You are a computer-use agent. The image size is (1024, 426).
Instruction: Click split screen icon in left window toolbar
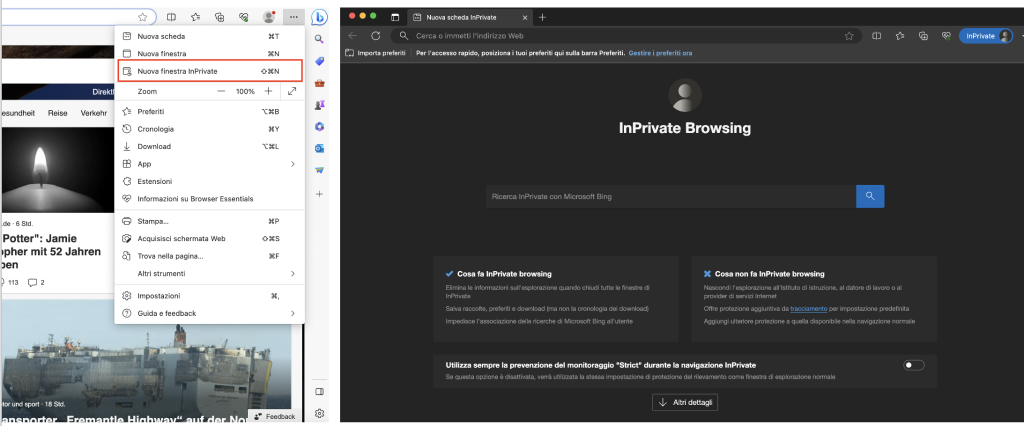coord(171,17)
